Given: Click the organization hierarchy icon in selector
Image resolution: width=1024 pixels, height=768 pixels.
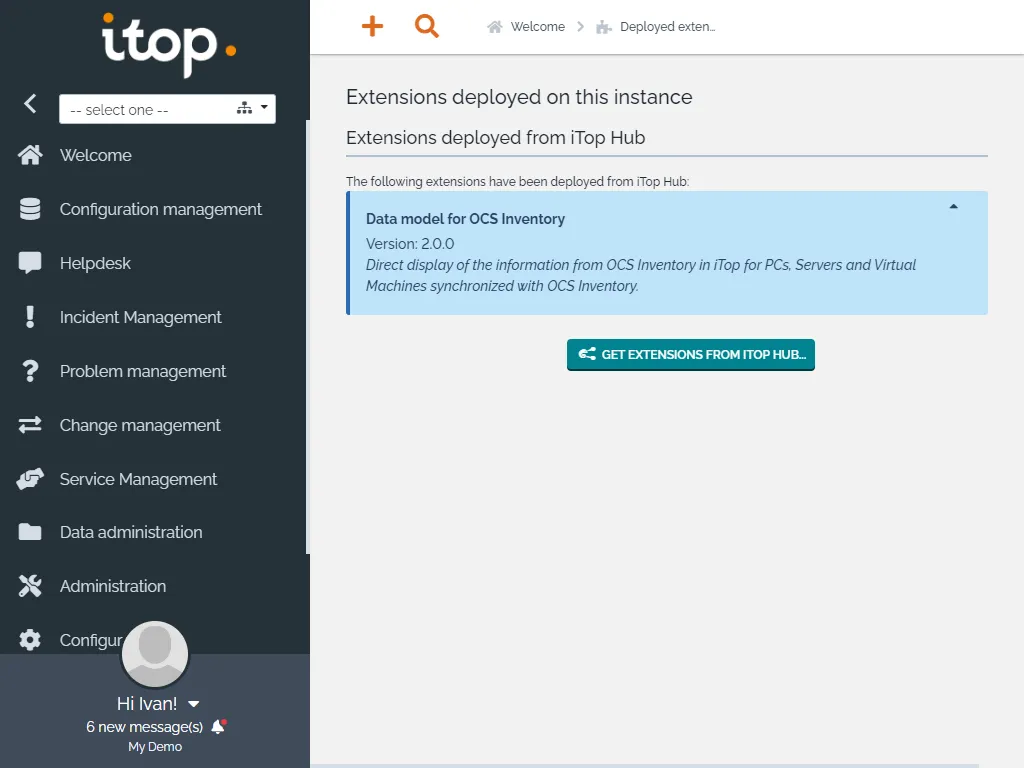Looking at the screenshot, I should coord(244,108).
